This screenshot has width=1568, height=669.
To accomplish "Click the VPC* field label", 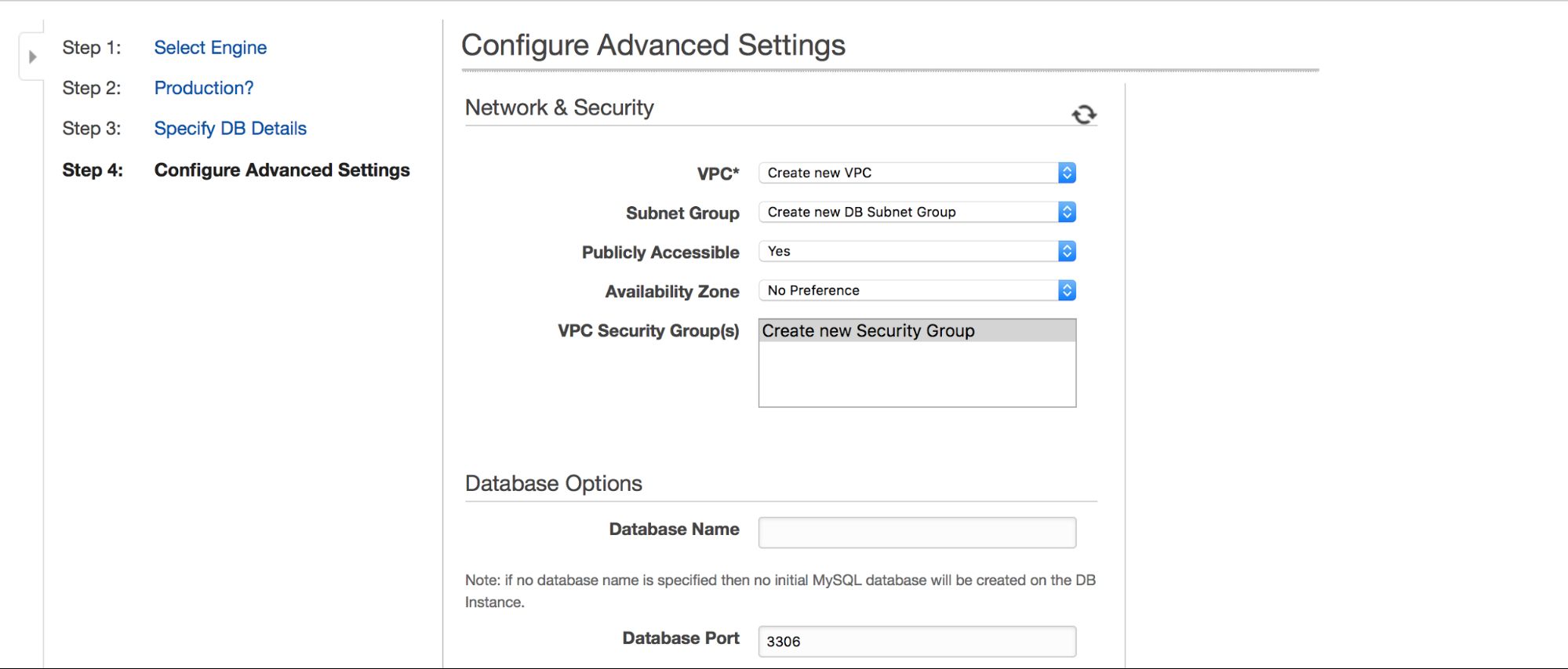I will [x=719, y=174].
